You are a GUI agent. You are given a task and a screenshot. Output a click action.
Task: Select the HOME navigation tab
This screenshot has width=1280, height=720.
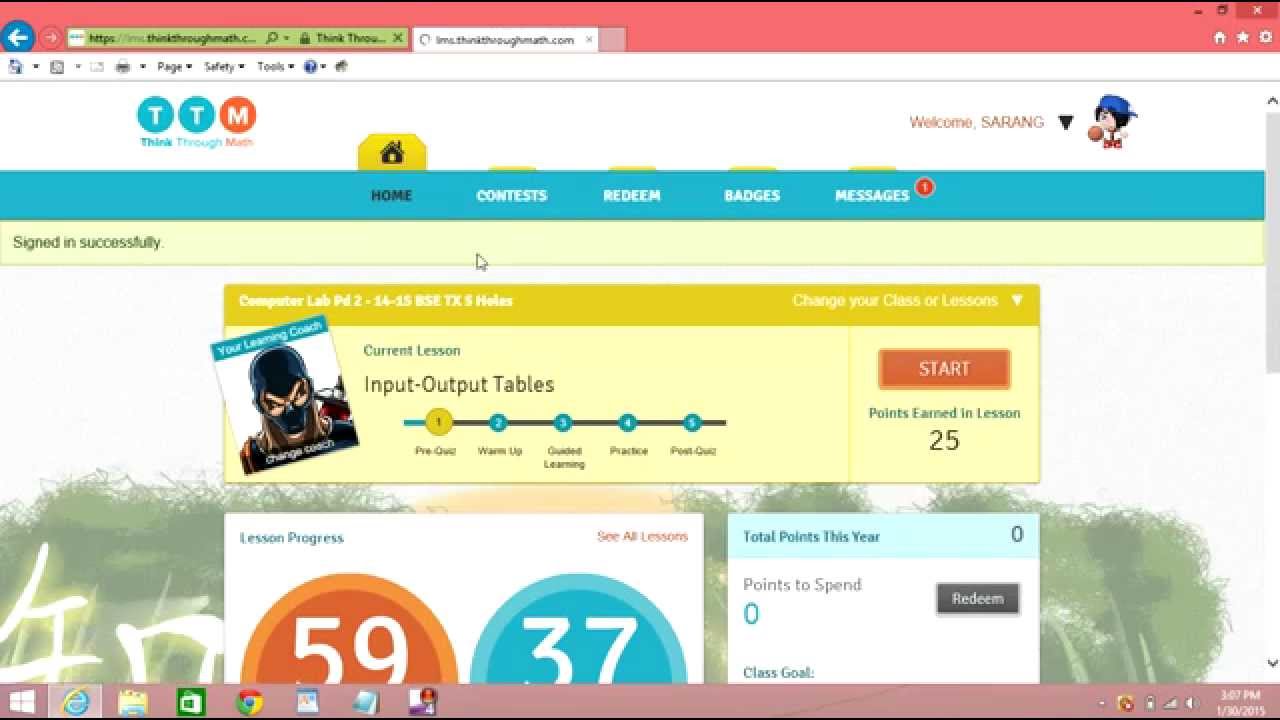[391, 196]
